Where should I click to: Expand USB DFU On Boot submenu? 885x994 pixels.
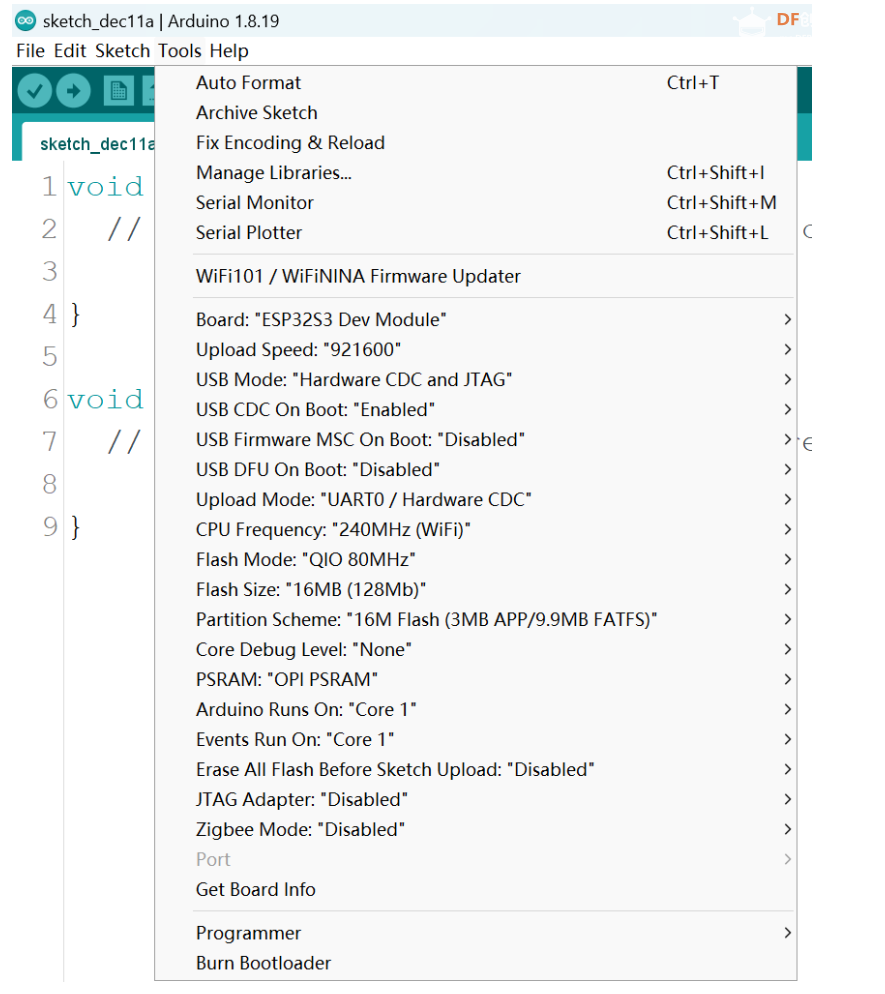[475, 470]
